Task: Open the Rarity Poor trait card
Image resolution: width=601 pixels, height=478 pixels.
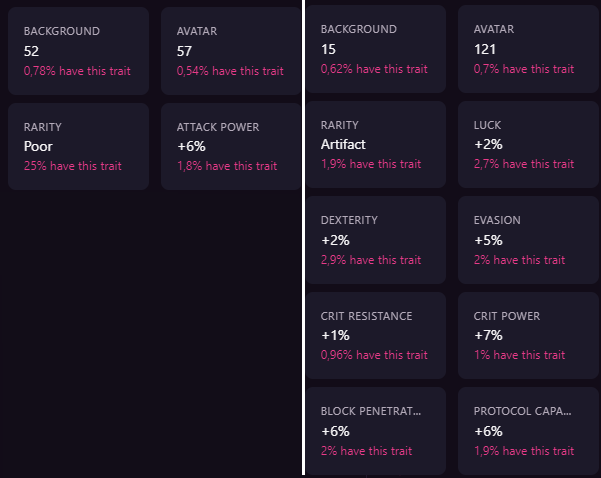Action: coord(78,146)
